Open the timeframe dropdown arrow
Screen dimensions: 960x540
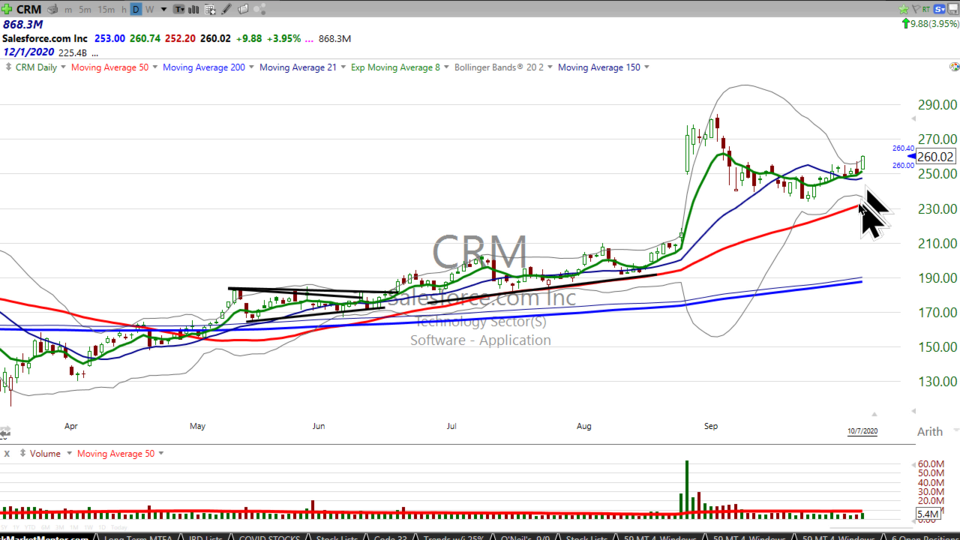click(163, 10)
